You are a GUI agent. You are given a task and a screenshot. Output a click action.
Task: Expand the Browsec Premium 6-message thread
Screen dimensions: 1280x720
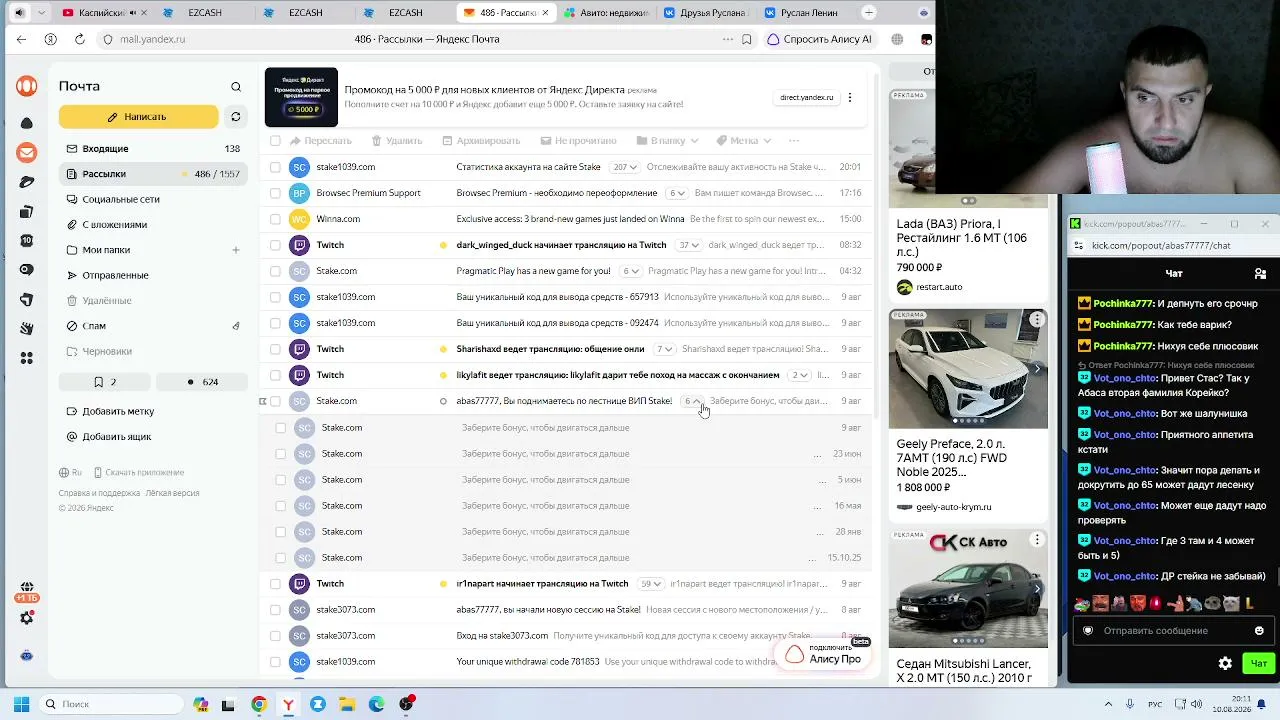coord(678,193)
